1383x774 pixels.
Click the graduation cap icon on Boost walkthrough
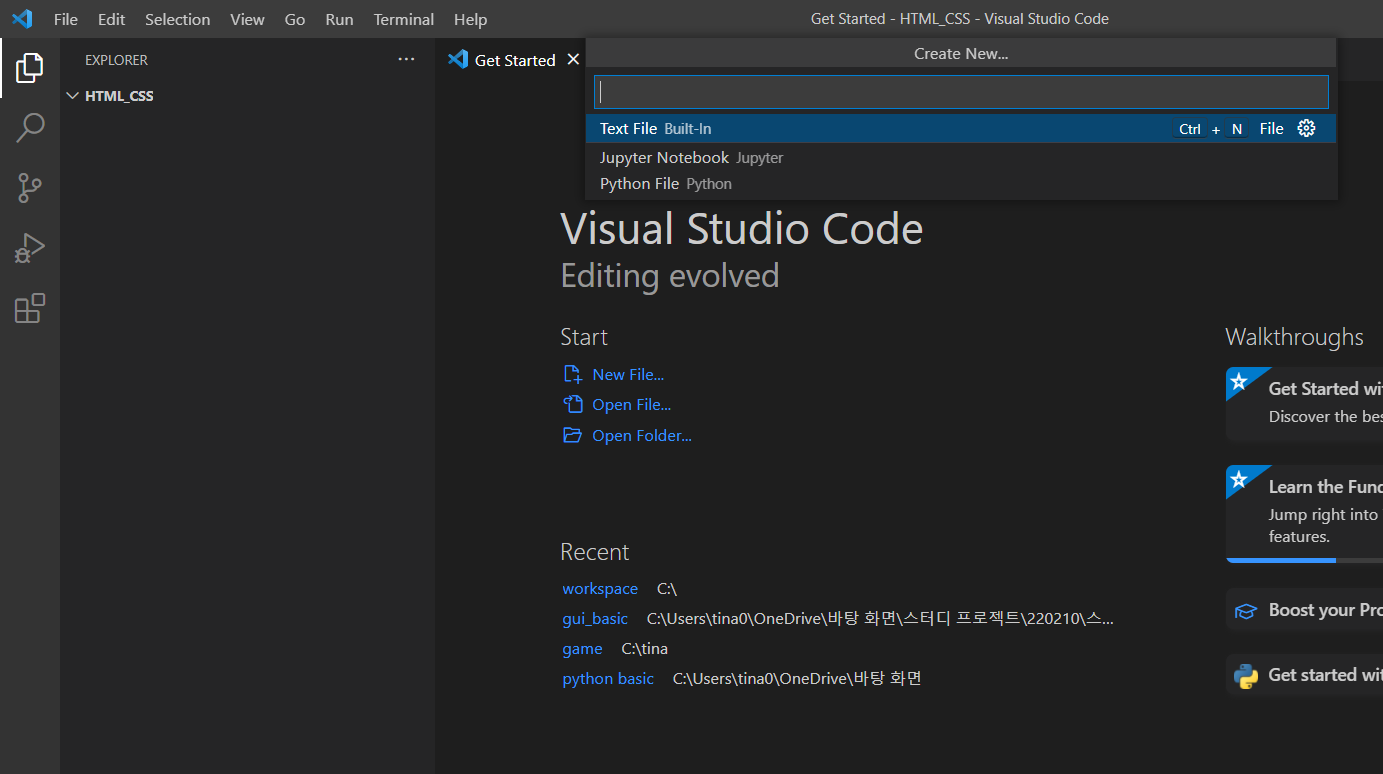(x=1245, y=610)
